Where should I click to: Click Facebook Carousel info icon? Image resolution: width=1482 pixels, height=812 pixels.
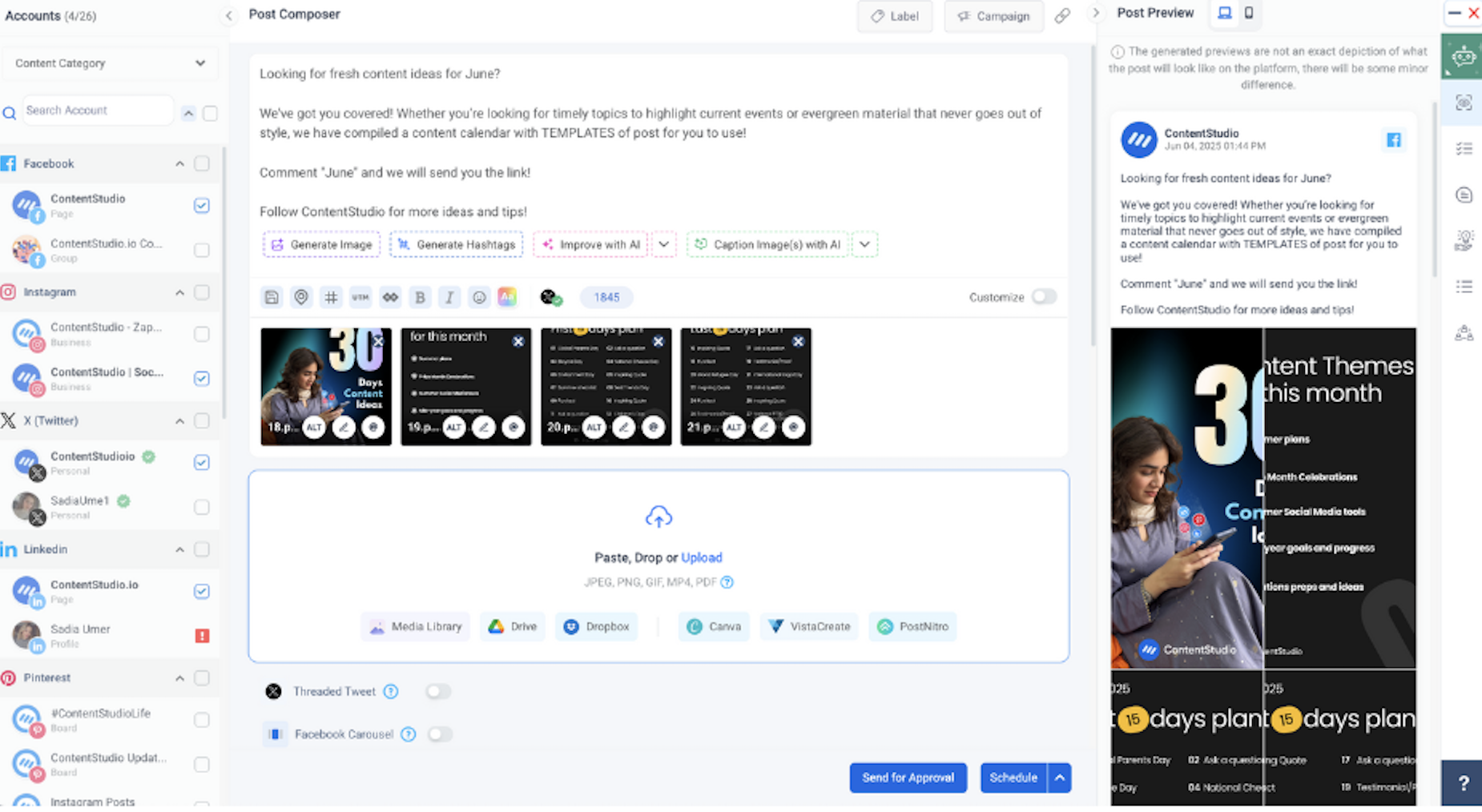[409, 734]
